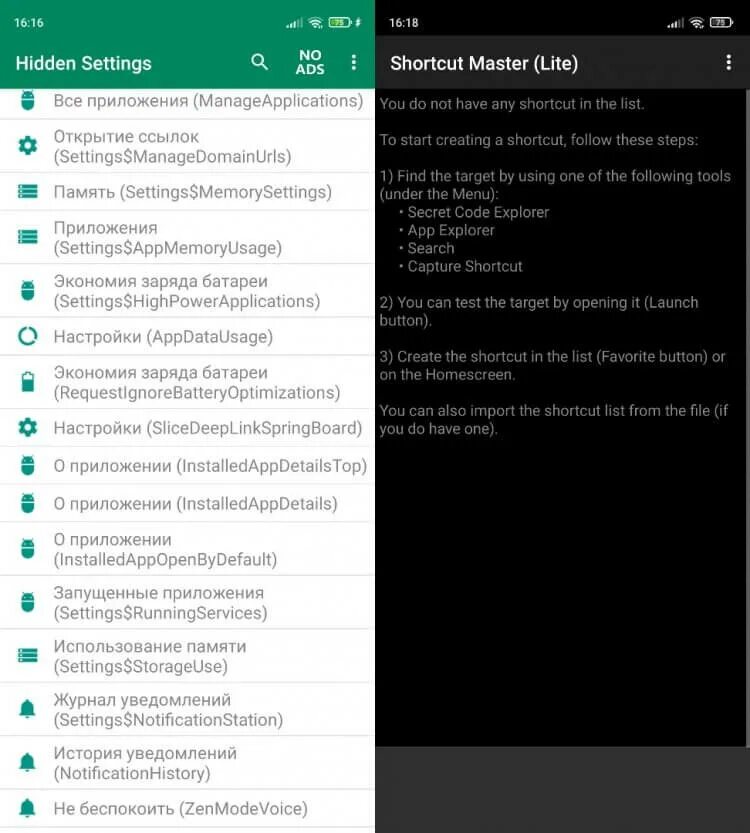The height and width of the screenshot is (833, 750).
Task: Tap Android icon beside RunningServices
Action: [28, 602]
